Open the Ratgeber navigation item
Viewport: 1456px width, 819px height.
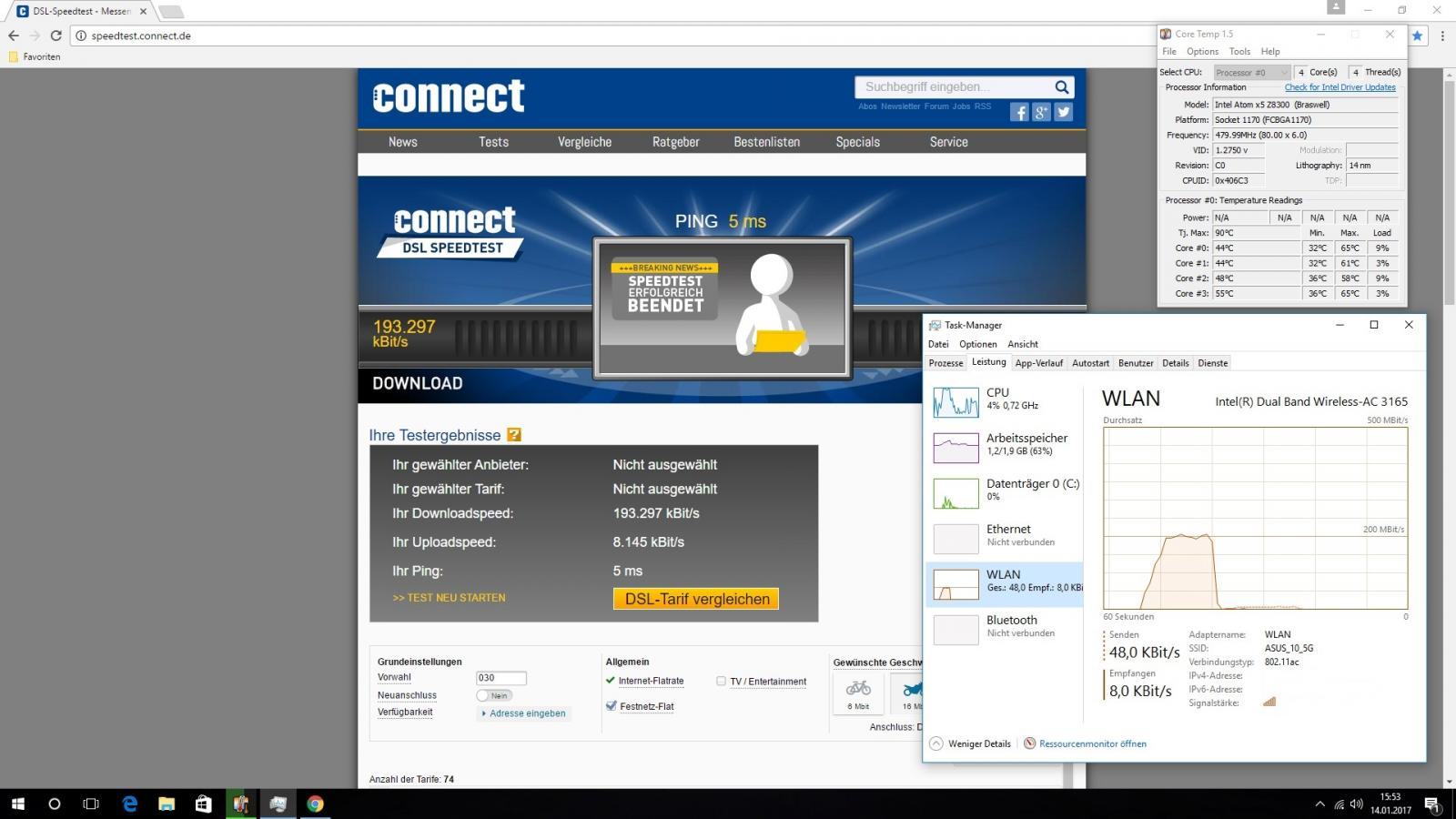tap(676, 142)
